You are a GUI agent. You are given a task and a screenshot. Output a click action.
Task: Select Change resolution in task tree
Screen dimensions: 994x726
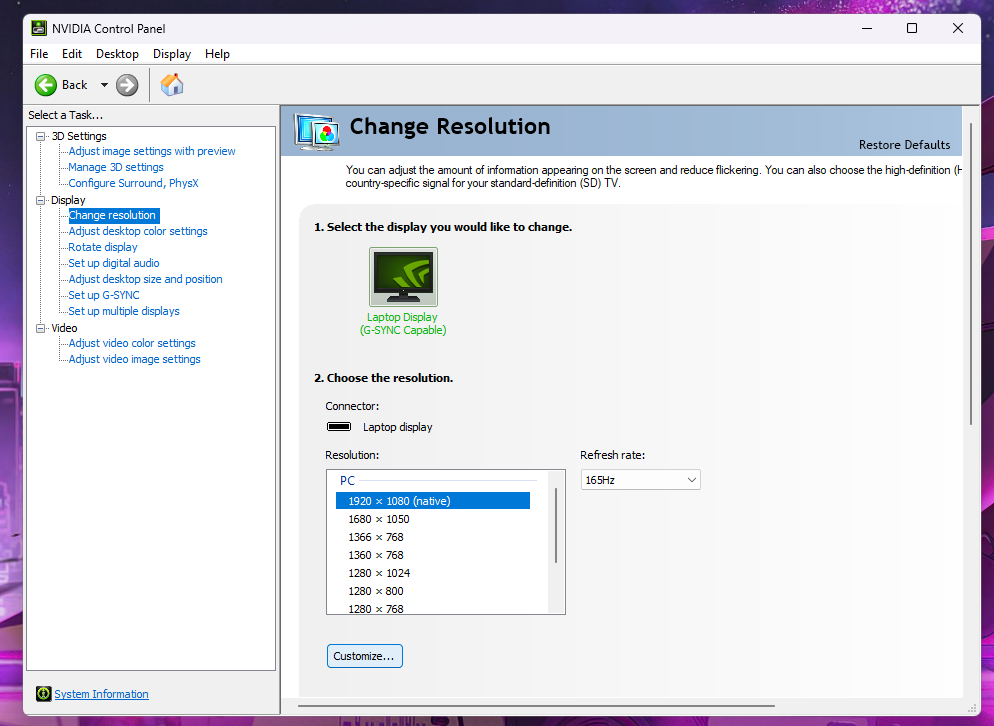pos(113,215)
